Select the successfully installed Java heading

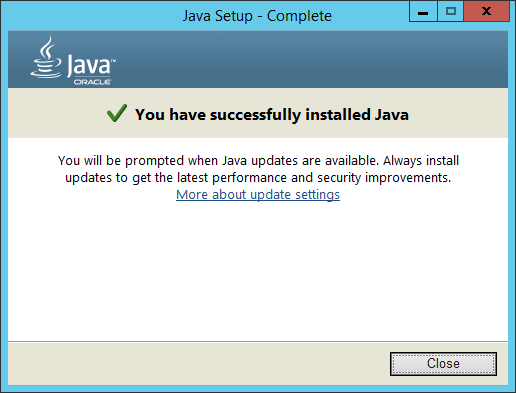272,114
